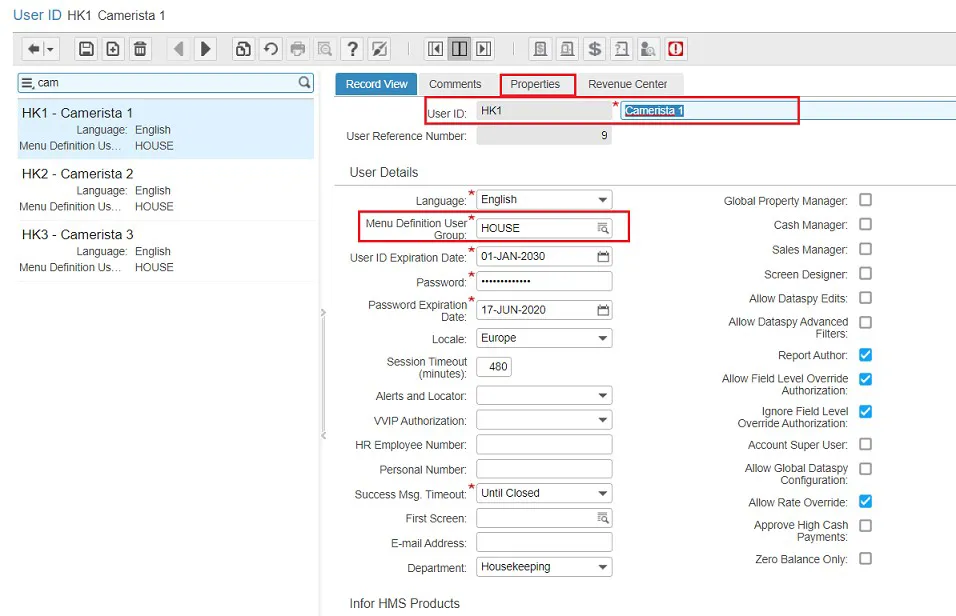Open the Success Msg. Timeout dropdown
The width and height of the screenshot is (956, 616).
pyautogui.click(x=544, y=493)
